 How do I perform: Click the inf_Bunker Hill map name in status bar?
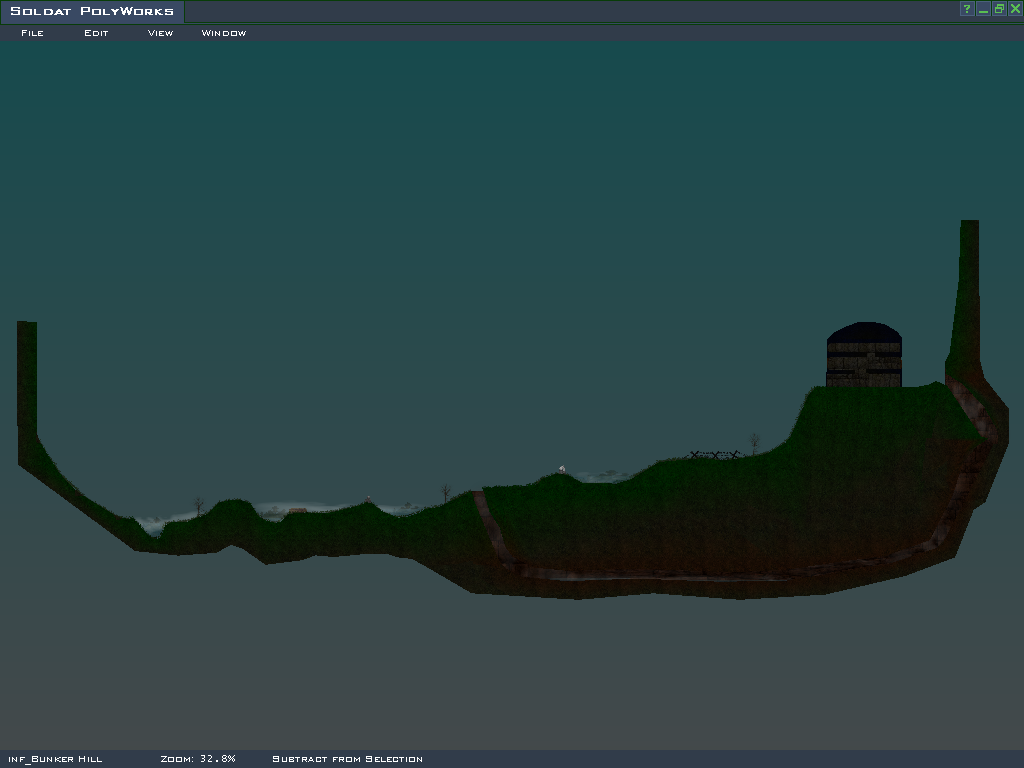[55, 759]
